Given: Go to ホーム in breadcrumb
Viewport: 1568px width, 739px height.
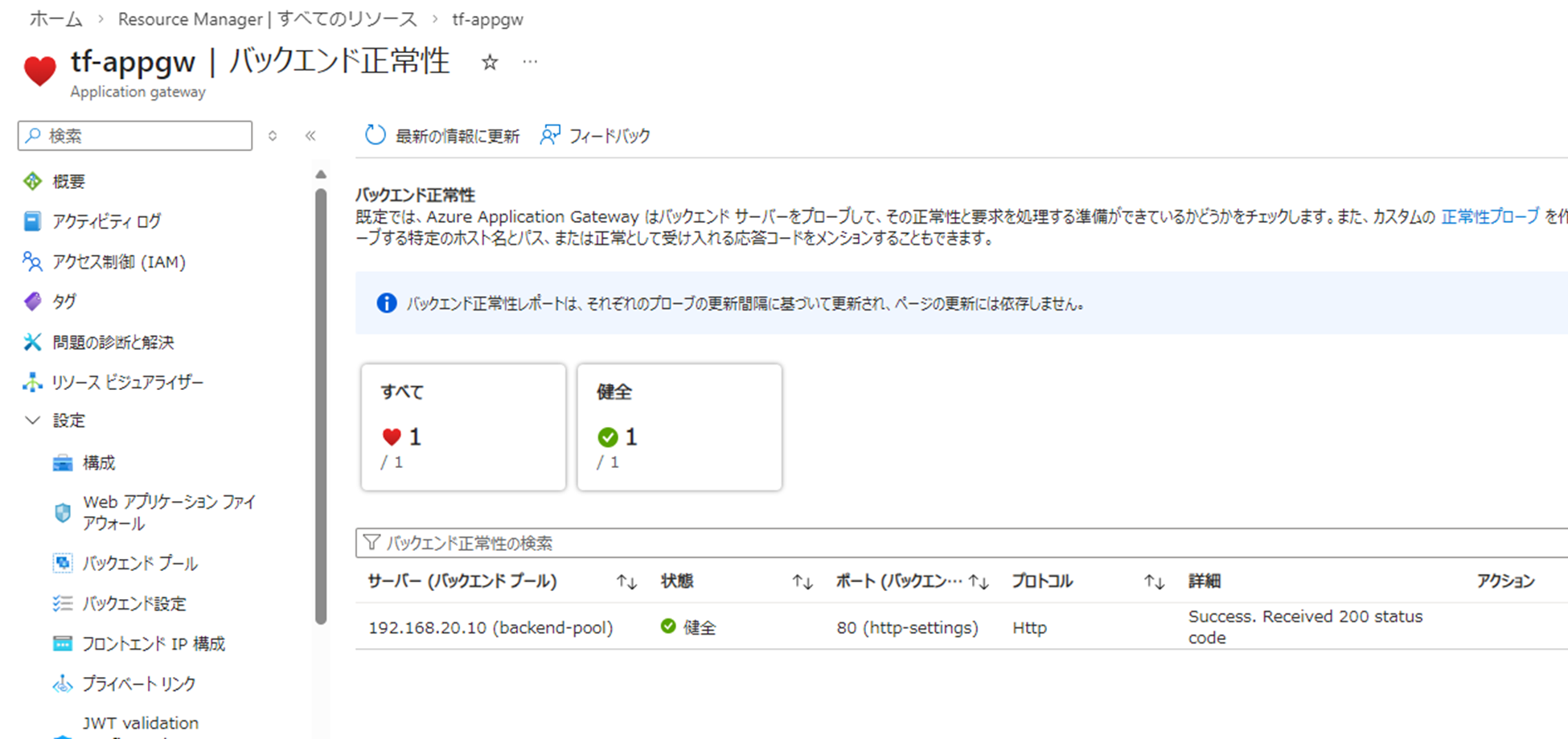Looking at the screenshot, I should coord(55,19).
